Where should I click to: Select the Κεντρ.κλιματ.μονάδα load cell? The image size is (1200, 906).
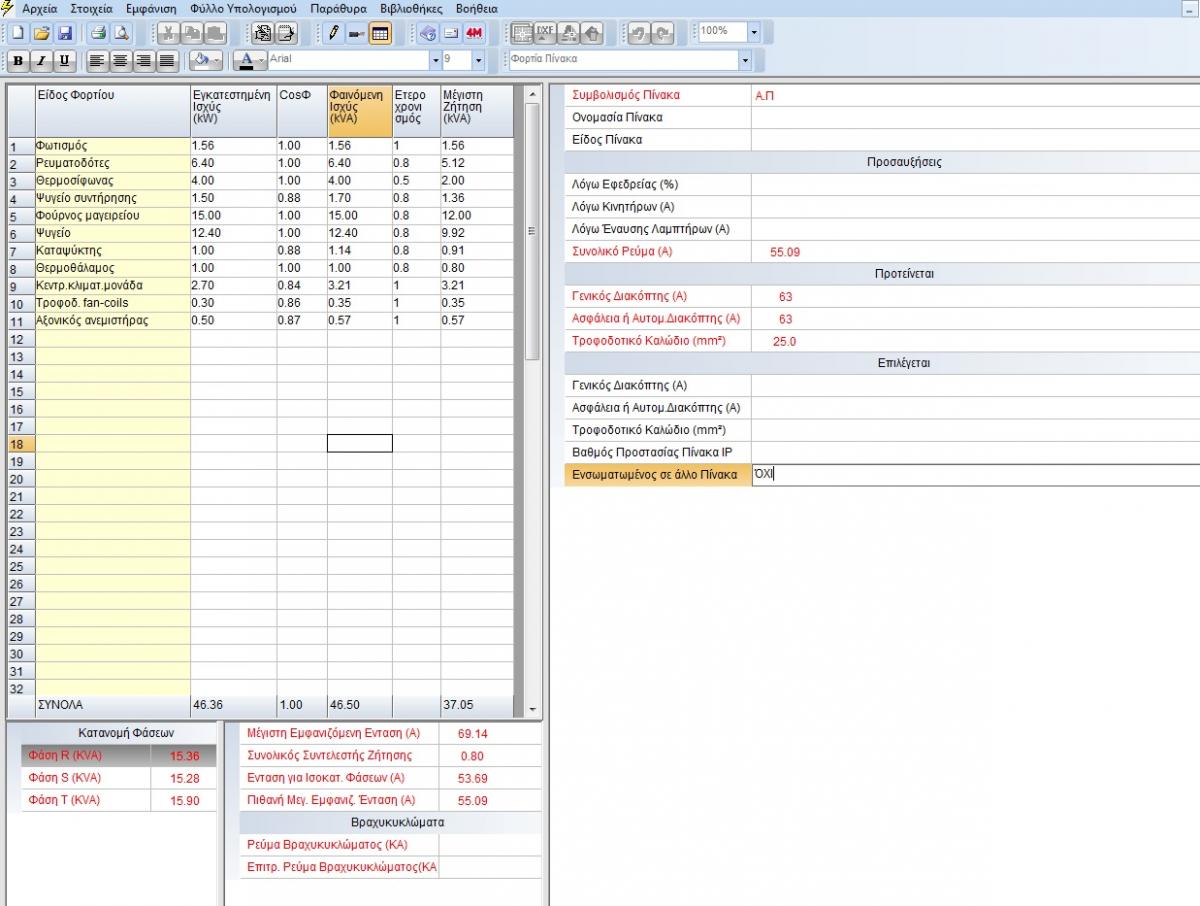[112, 286]
